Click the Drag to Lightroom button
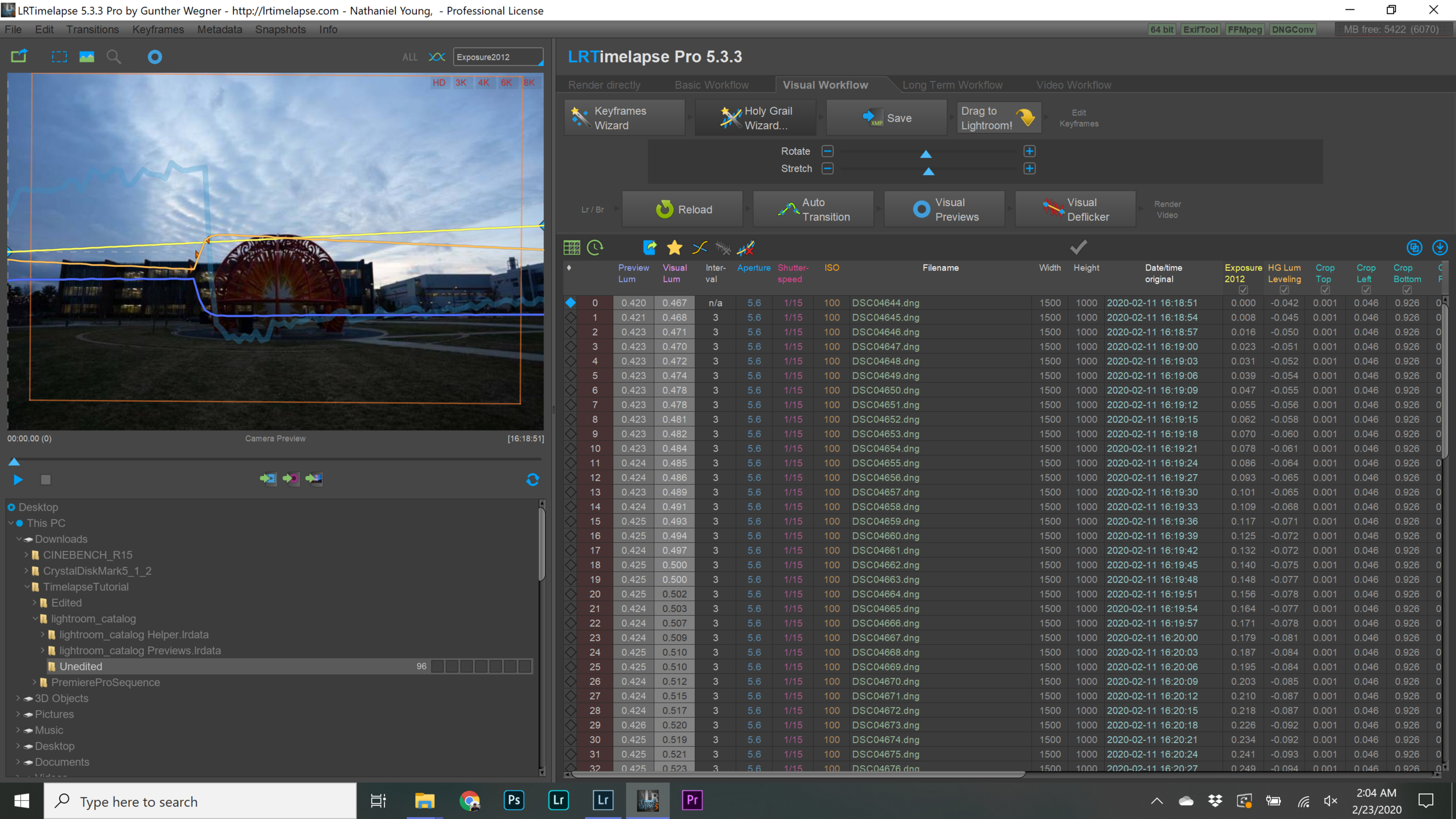Viewport: 1456px width, 819px height. pos(999,118)
